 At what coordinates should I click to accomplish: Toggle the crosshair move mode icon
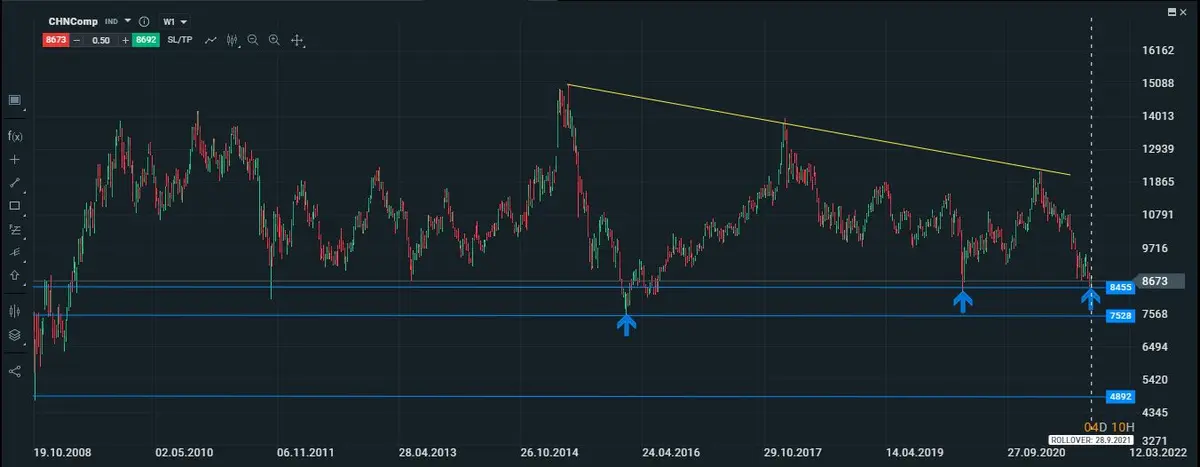click(297, 40)
